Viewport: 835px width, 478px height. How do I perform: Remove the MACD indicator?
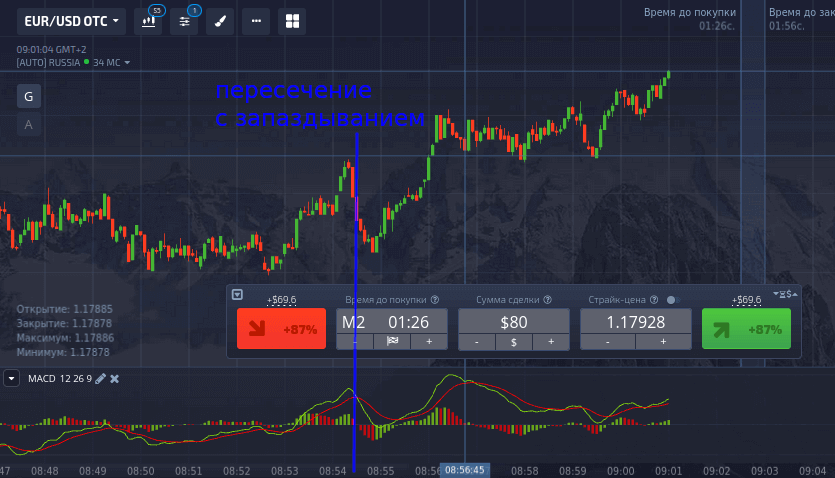[114, 378]
